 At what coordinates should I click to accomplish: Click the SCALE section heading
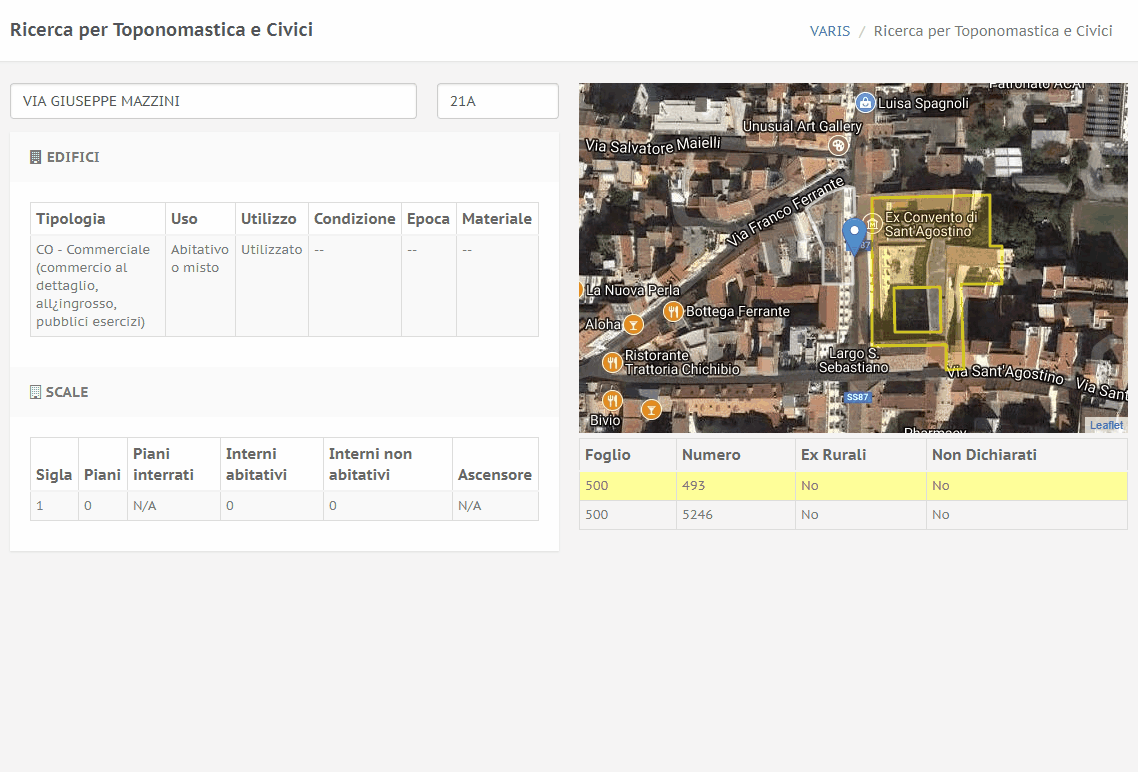pos(67,392)
